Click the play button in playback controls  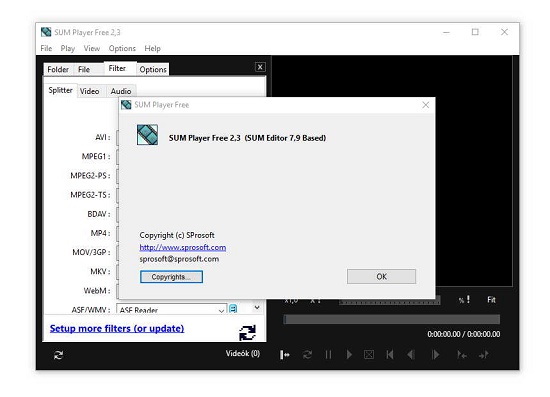(349, 355)
